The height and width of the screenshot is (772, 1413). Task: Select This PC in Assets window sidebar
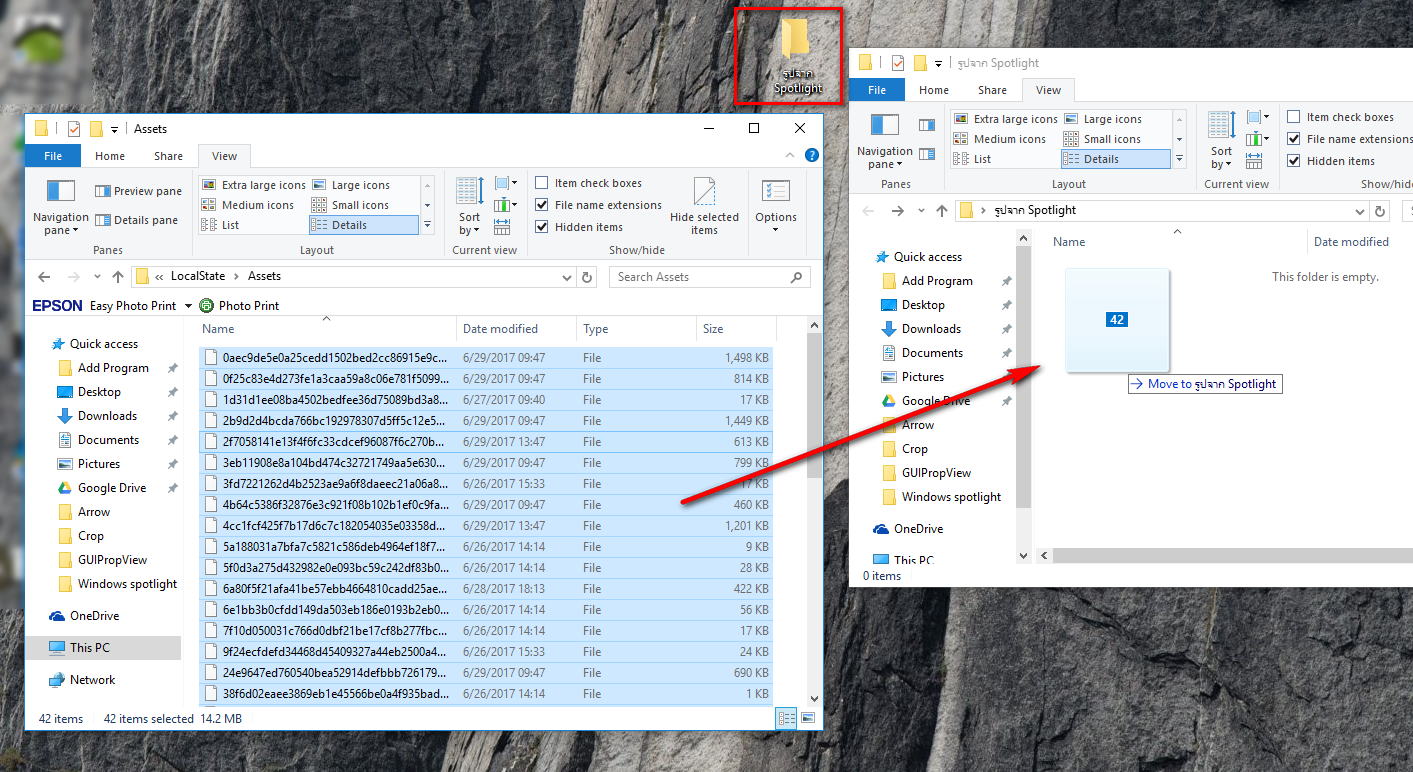pos(103,648)
